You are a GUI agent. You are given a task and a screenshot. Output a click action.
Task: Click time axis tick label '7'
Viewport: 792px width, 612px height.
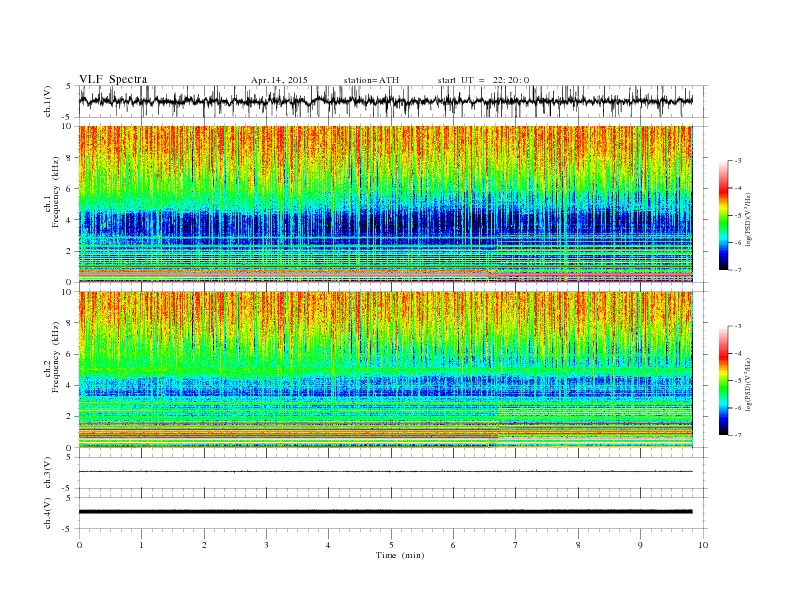click(516, 545)
